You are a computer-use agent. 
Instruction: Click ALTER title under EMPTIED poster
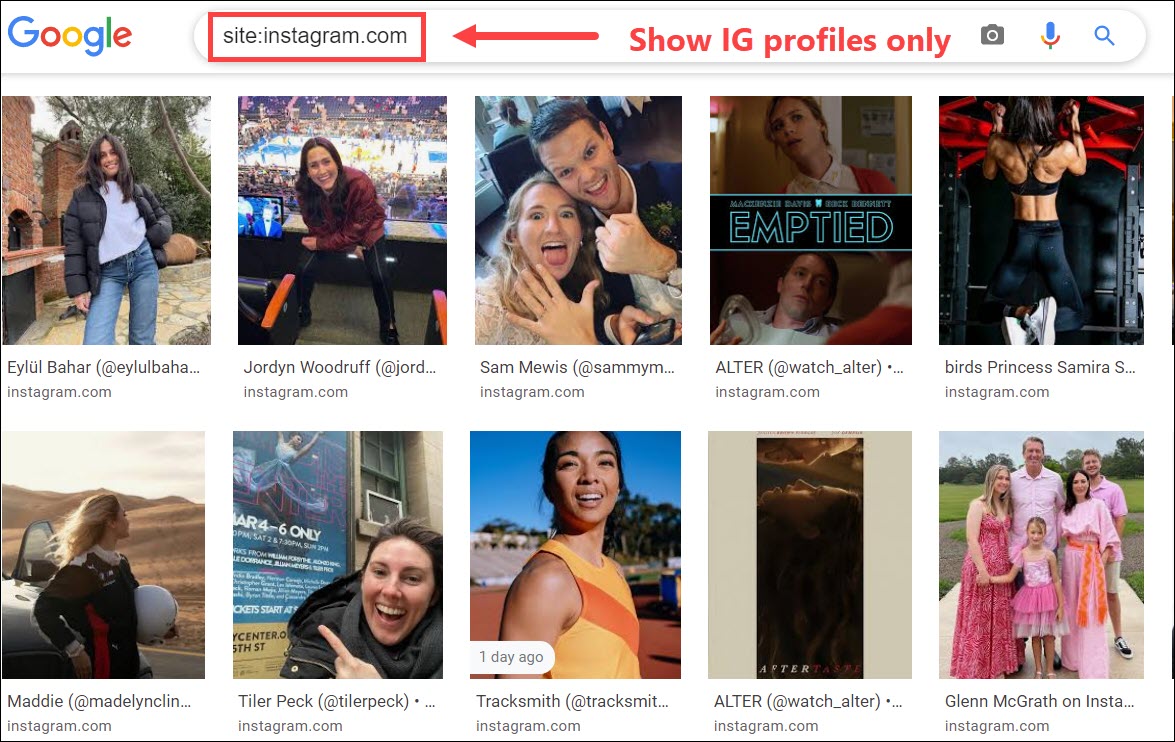[x=809, y=367]
